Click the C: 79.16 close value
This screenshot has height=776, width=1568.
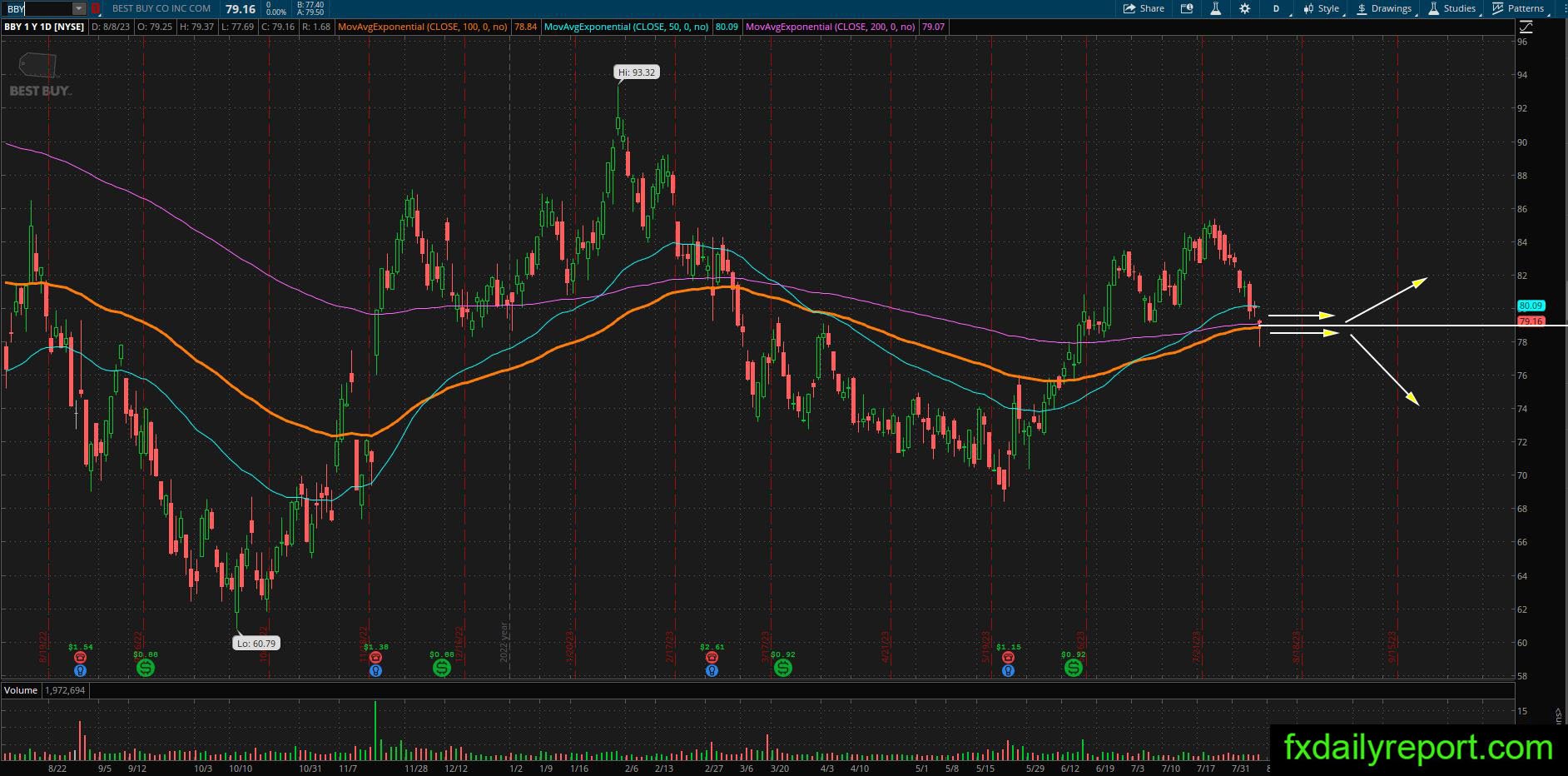click(x=278, y=27)
